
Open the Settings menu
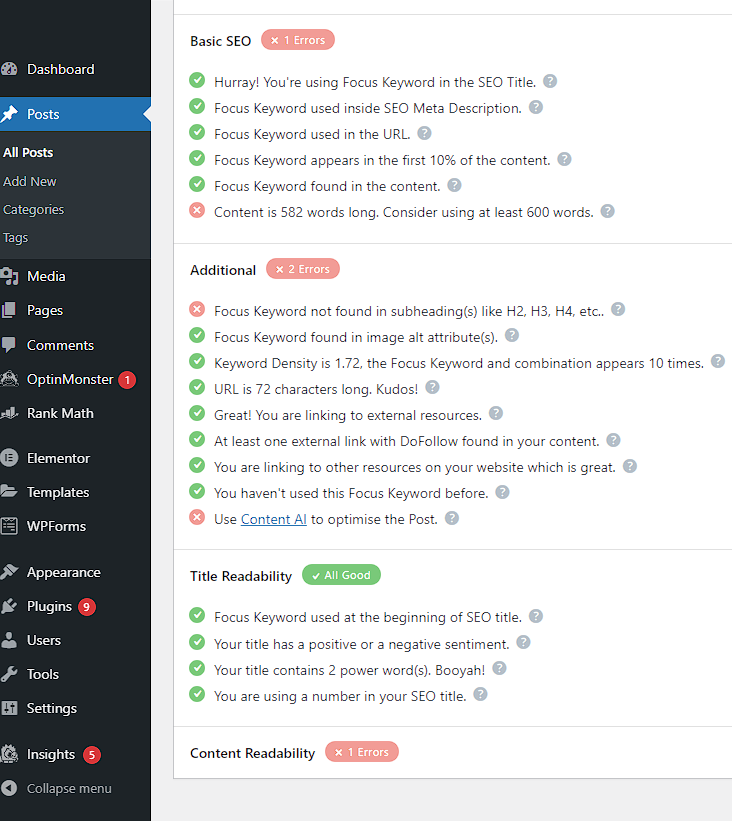(51, 708)
